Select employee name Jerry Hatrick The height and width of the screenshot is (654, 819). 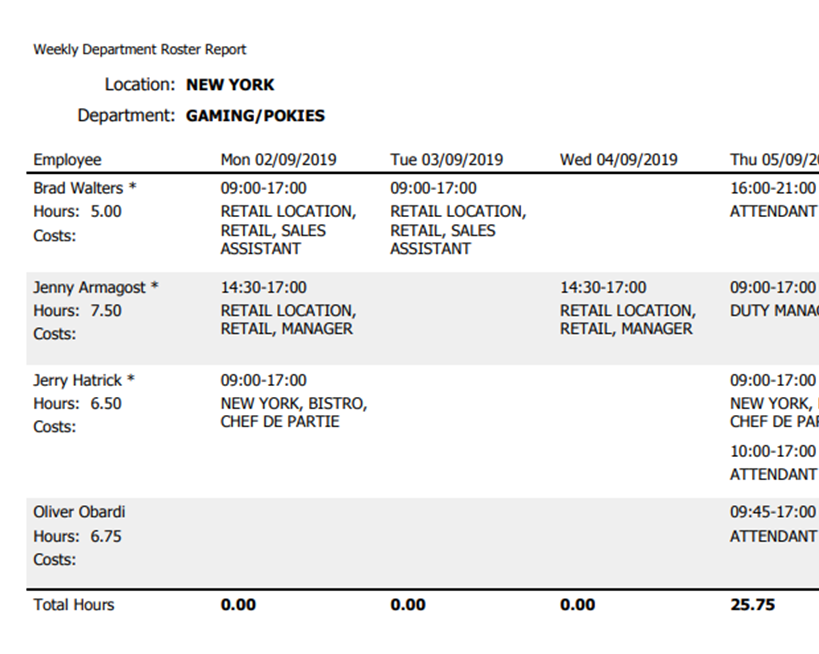coord(78,380)
